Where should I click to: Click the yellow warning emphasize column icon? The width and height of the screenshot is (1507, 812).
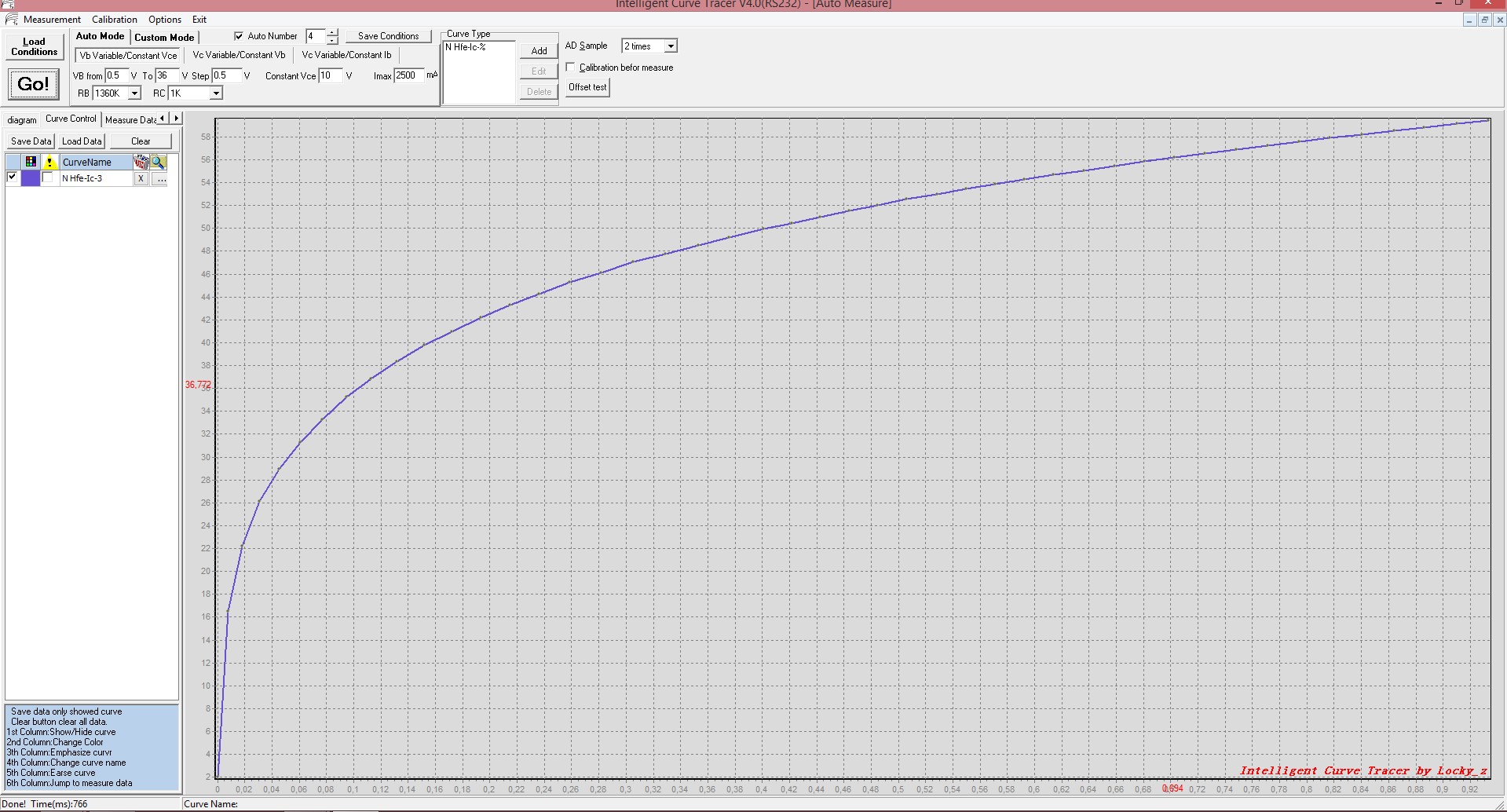pyautogui.click(x=49, y=162)
